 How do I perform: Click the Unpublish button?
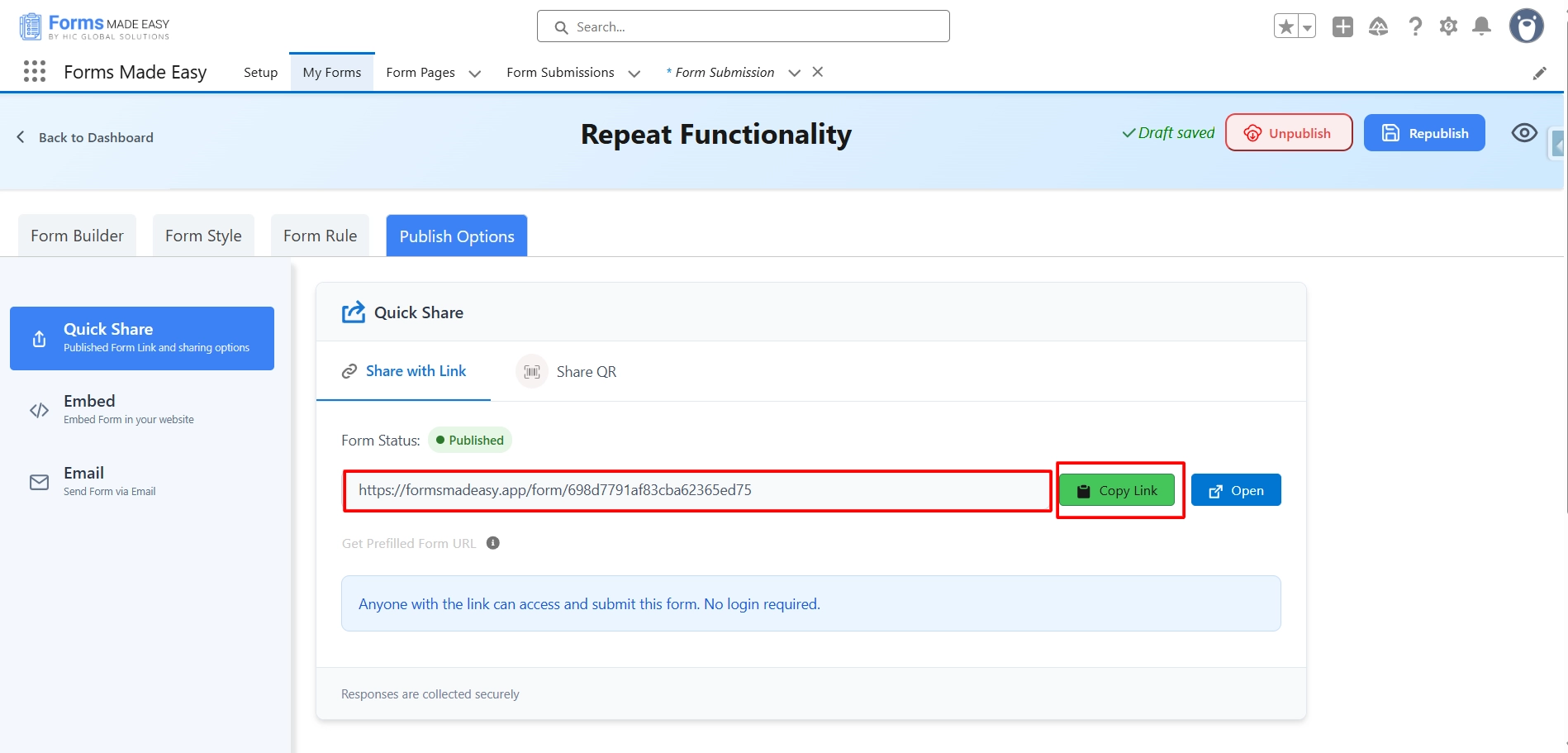click(1288, 133)
